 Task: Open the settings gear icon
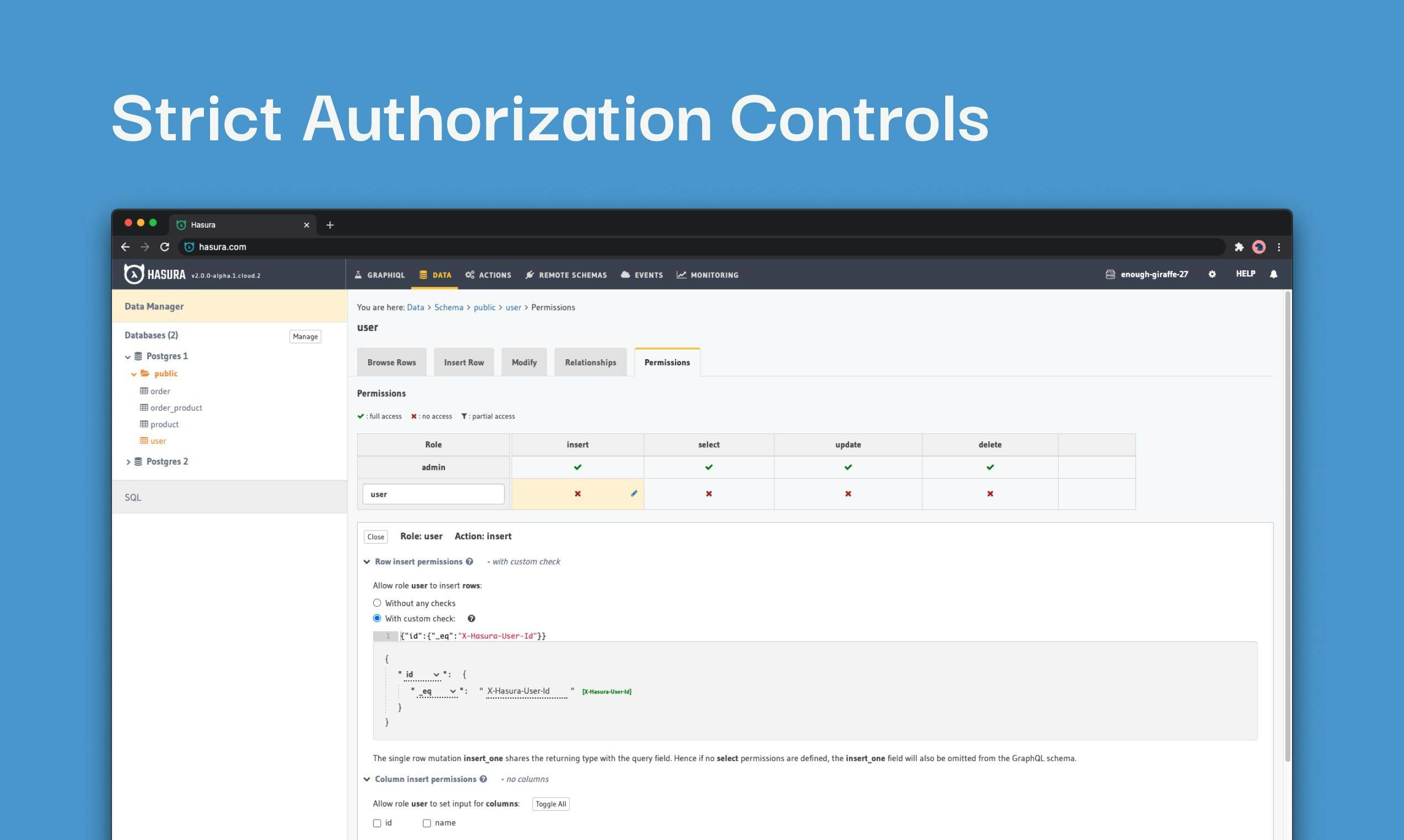(1212, 274)
